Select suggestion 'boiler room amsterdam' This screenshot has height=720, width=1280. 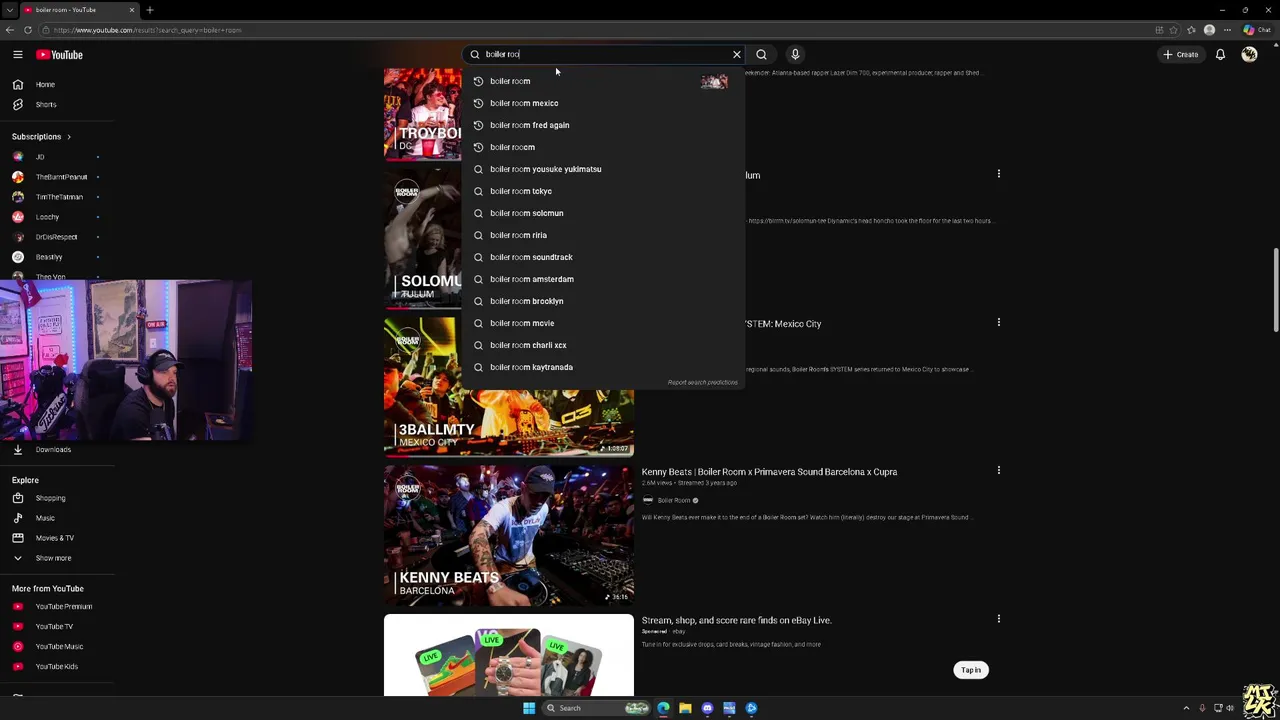click(603, 279)
